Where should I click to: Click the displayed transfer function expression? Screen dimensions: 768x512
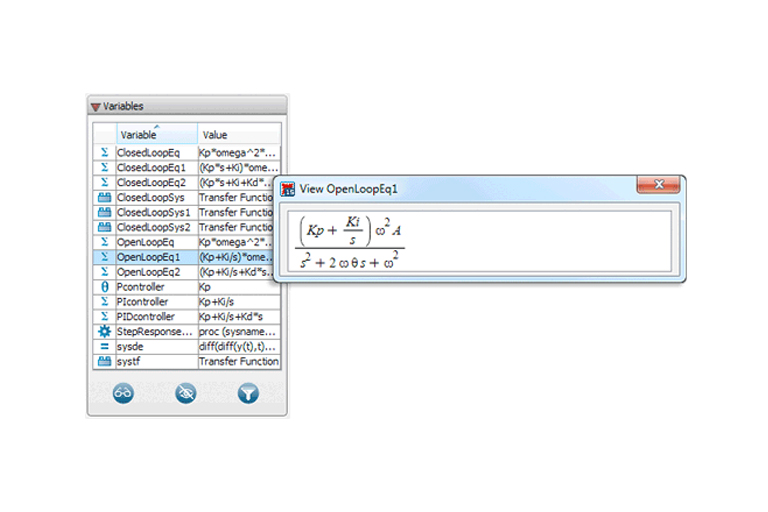click(350, 243)
